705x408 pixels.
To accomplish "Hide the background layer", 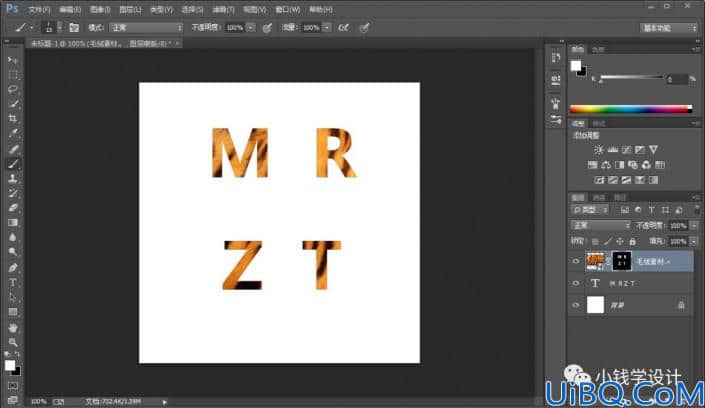I will [576, 305].
